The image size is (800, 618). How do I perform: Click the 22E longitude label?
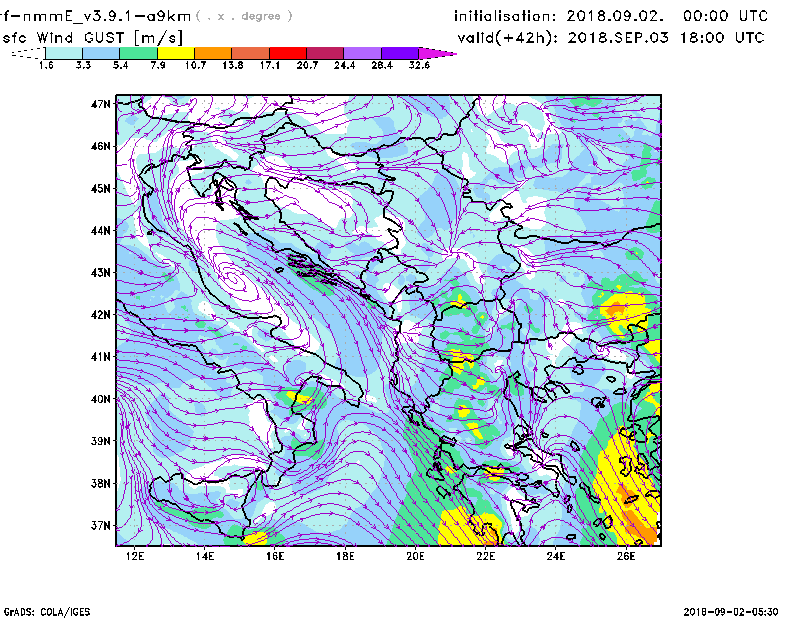point(486,556)
